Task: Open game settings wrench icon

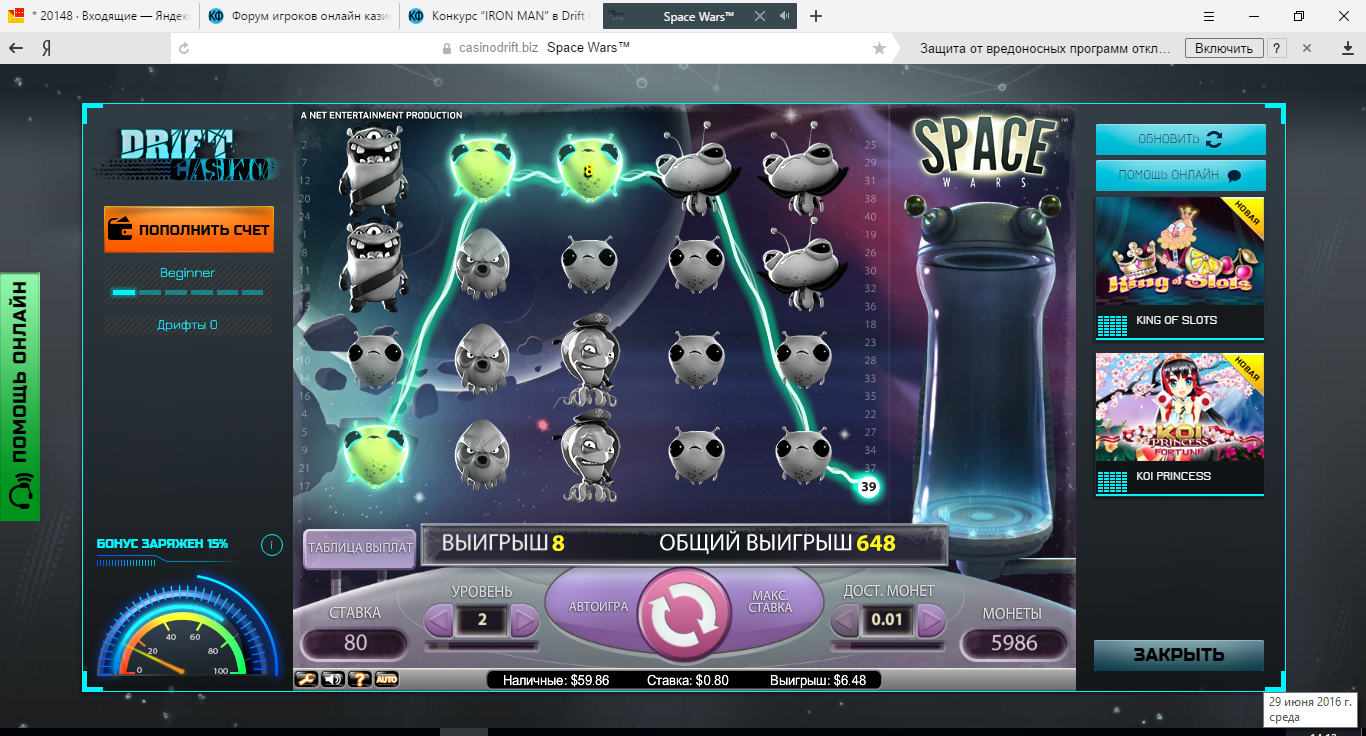Action: [x=306, y=679]
